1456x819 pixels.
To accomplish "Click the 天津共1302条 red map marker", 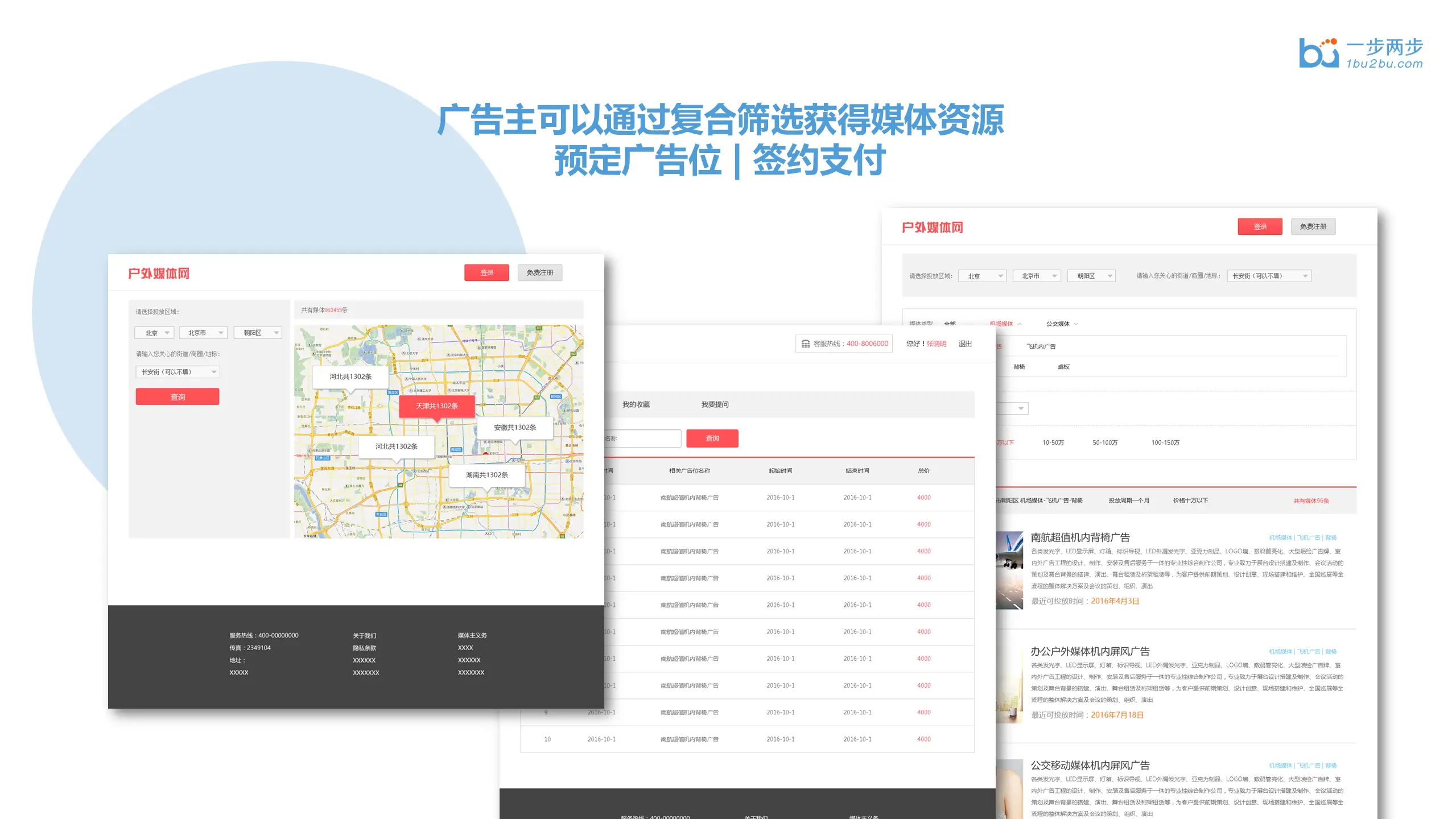I will 436,406.
